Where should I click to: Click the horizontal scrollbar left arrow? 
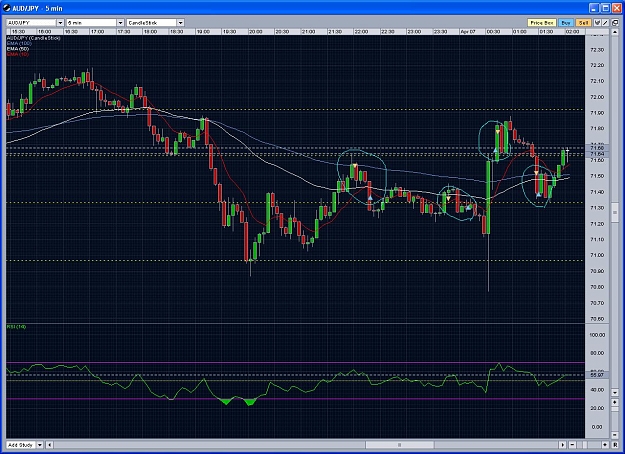[49, 445]
